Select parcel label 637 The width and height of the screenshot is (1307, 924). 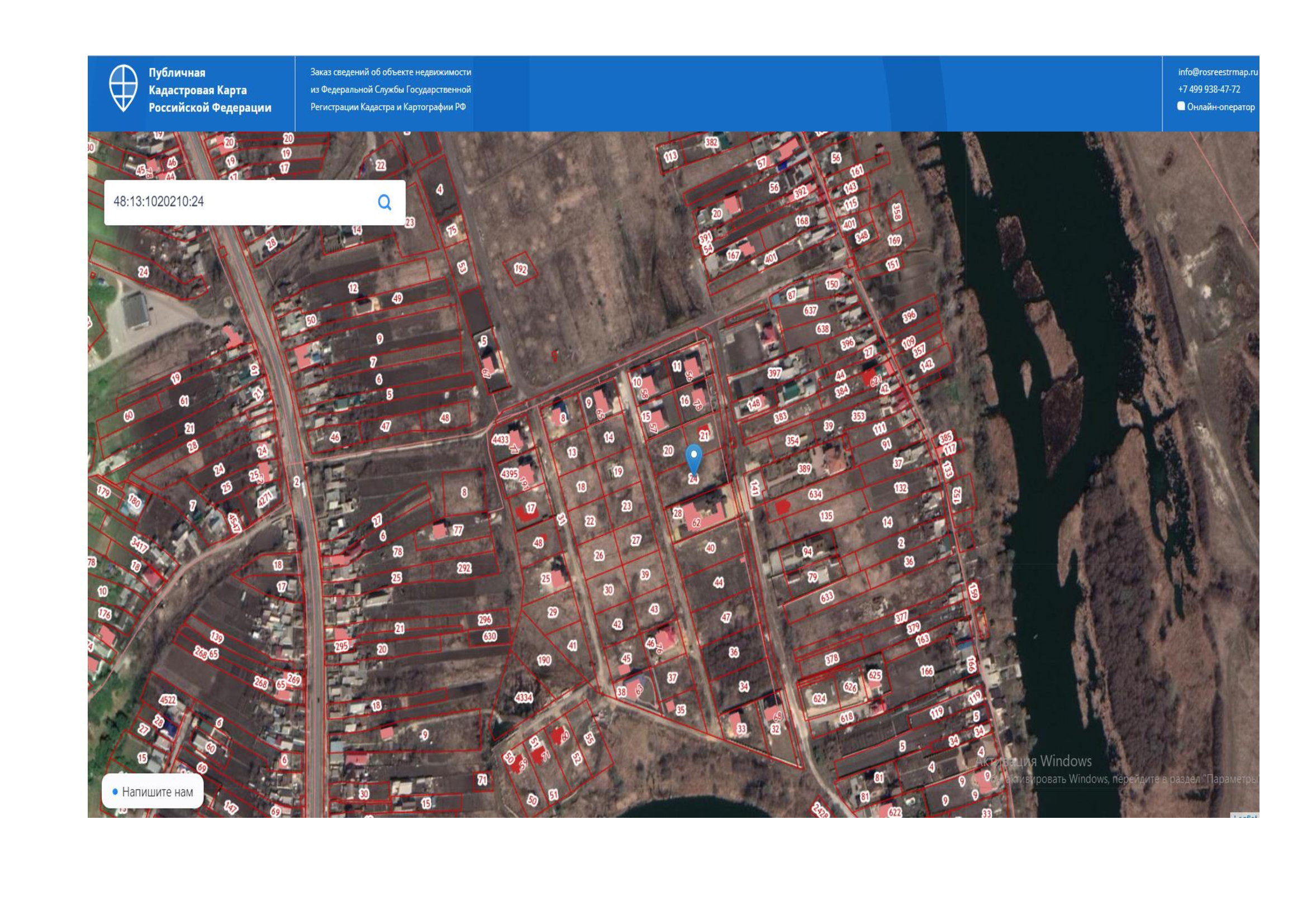pyautogui.click(x=810, y=310)
